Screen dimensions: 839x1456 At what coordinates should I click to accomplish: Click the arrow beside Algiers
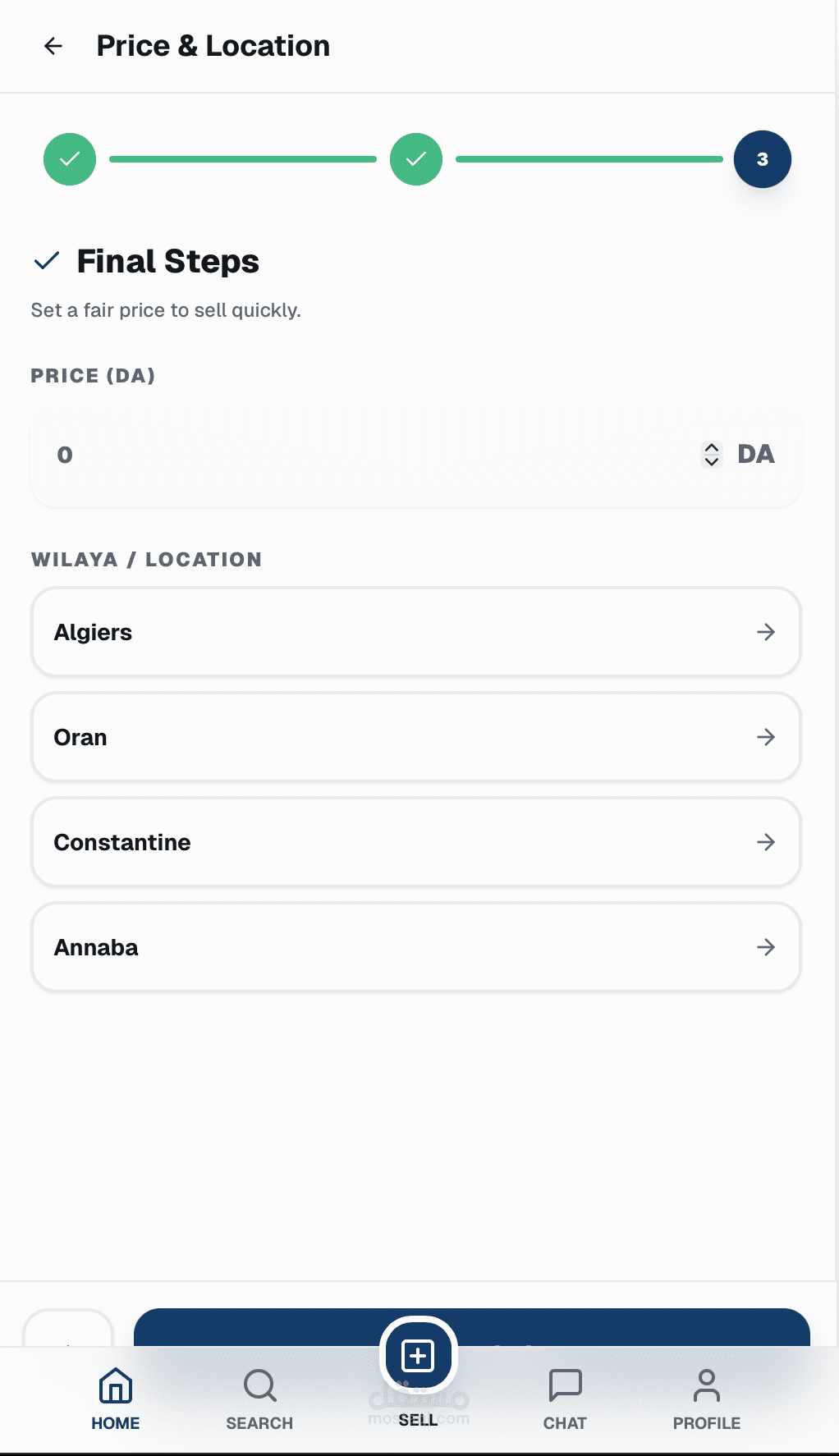765,632
